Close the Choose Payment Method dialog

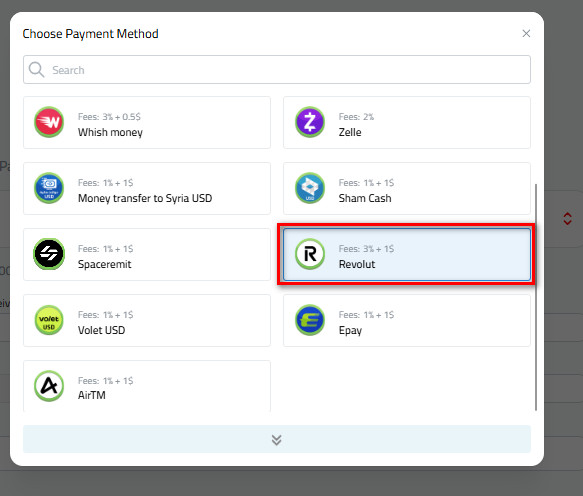(x=526, y=33)
